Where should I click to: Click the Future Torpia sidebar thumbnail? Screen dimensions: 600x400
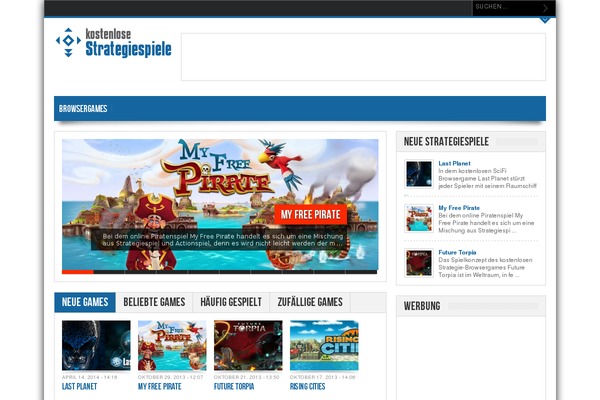419,263
